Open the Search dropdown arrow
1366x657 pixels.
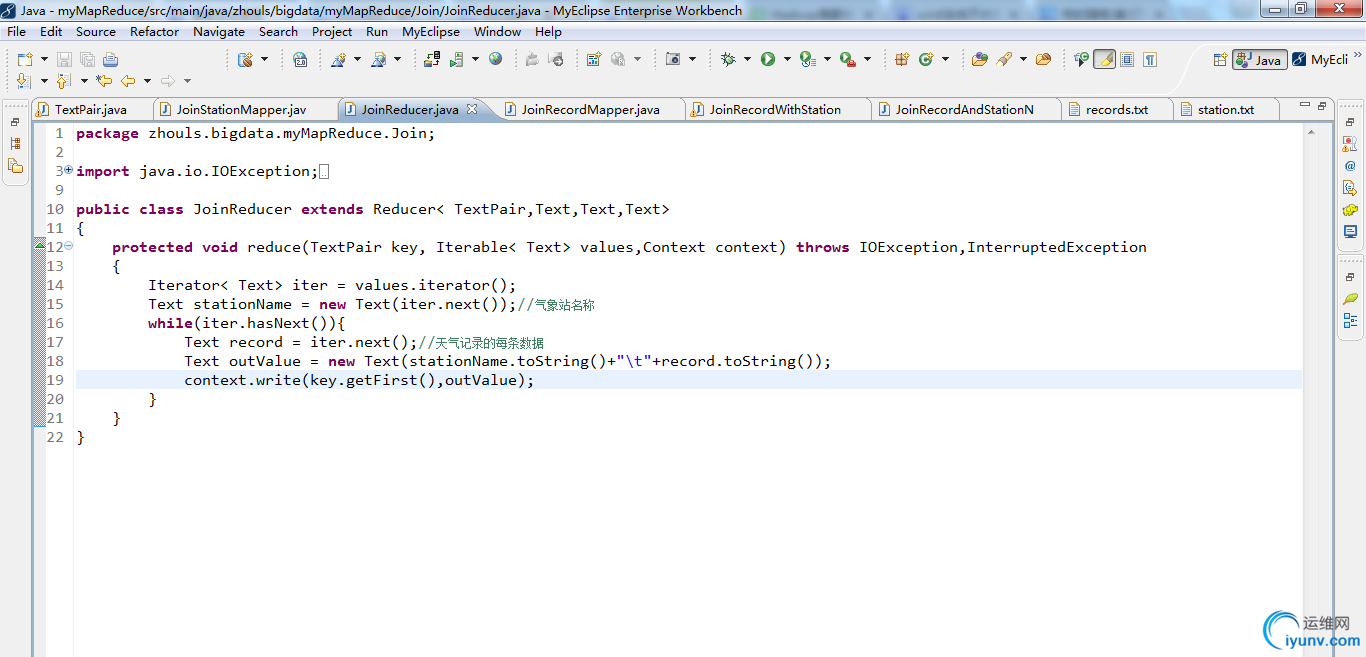point(1023,59)
